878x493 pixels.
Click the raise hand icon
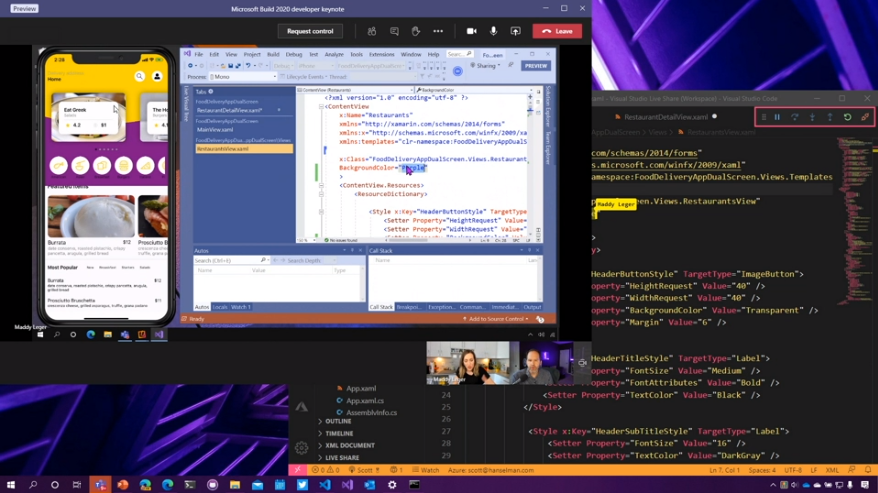[416, 31]
